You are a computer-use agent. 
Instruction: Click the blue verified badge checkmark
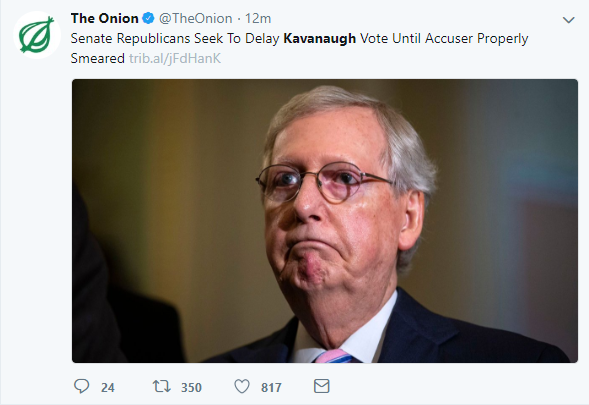tap(149, 18)
